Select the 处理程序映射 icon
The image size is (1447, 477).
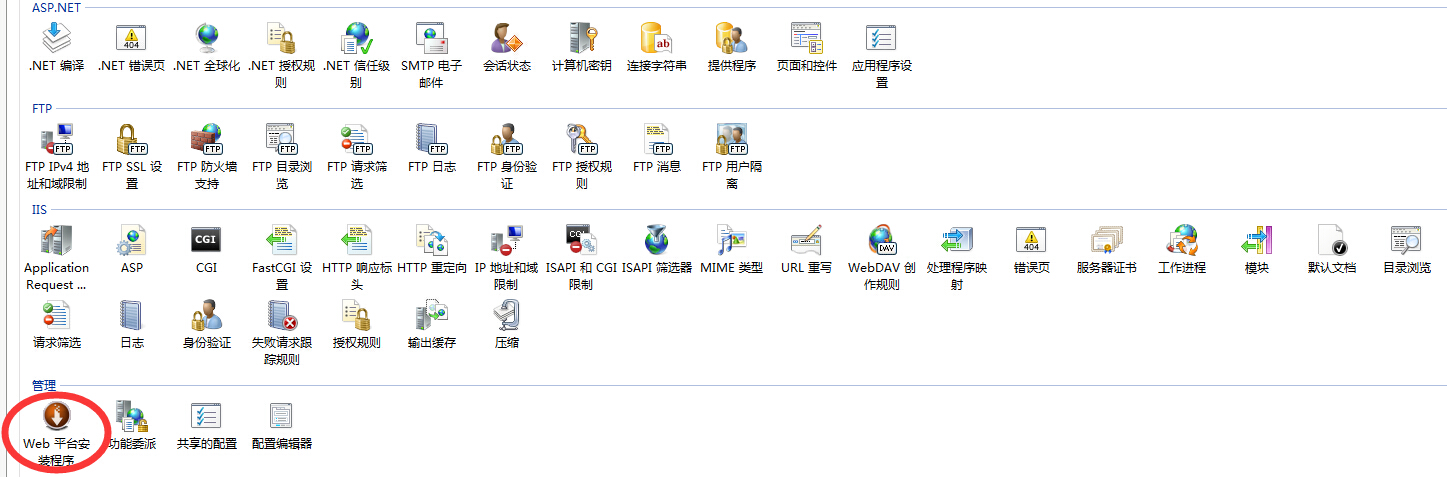click(957, 241)
